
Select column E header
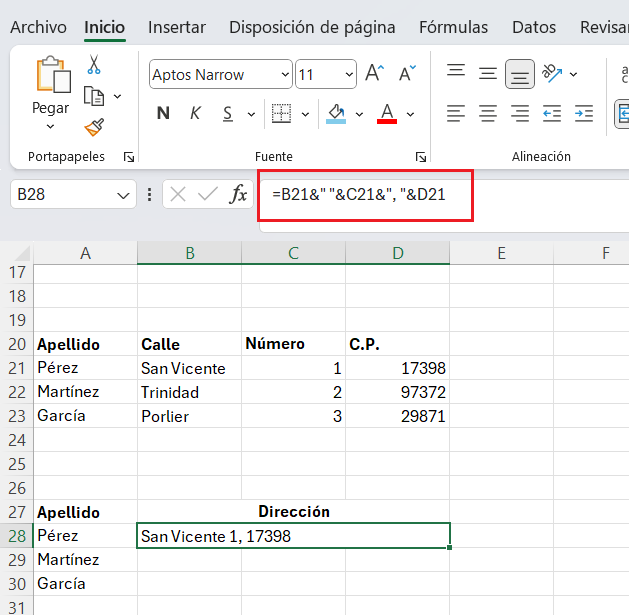click(x=501, y=253)
